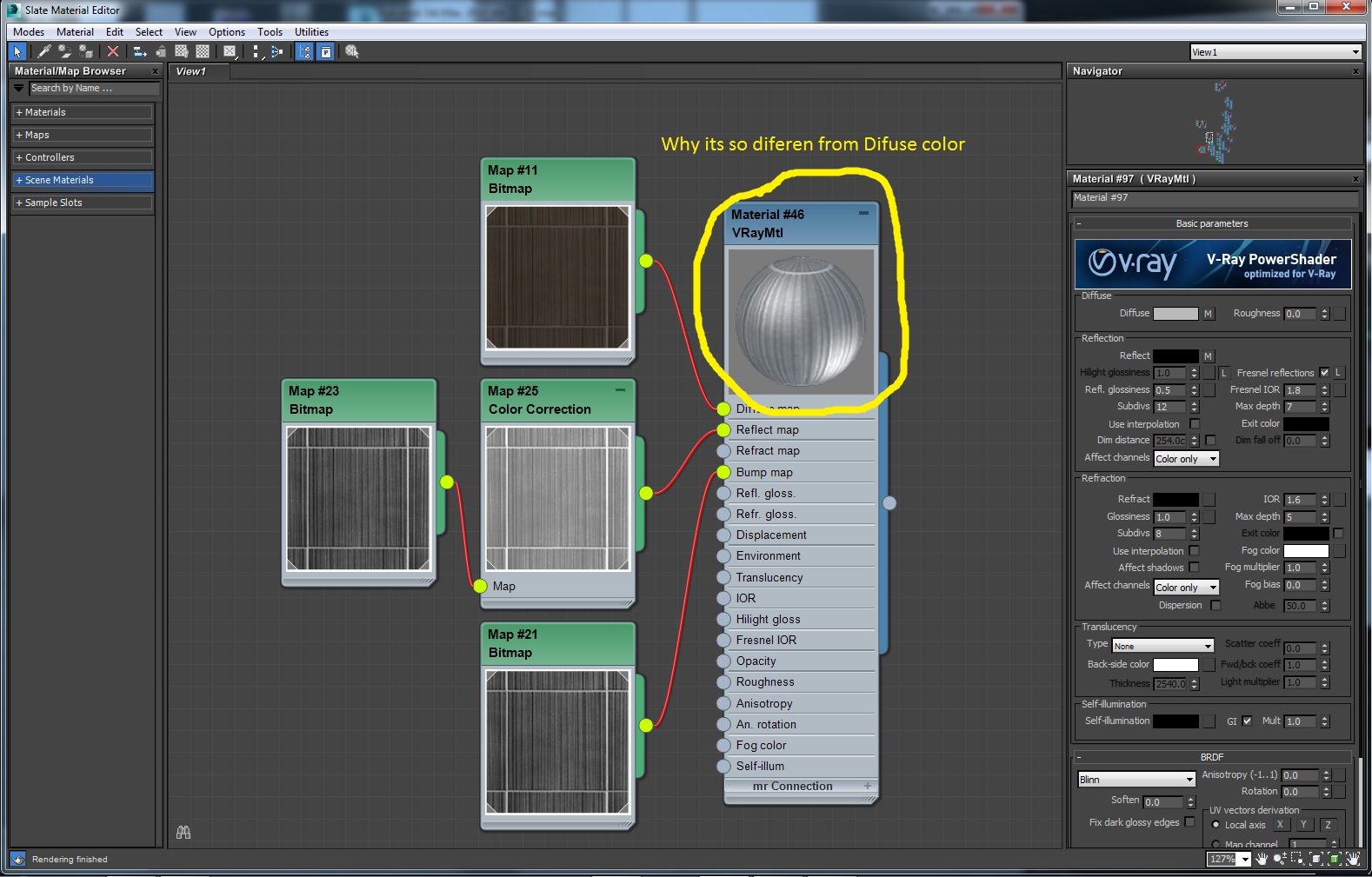
Task: Click Reflect map M button
Action: point(1208,356)
